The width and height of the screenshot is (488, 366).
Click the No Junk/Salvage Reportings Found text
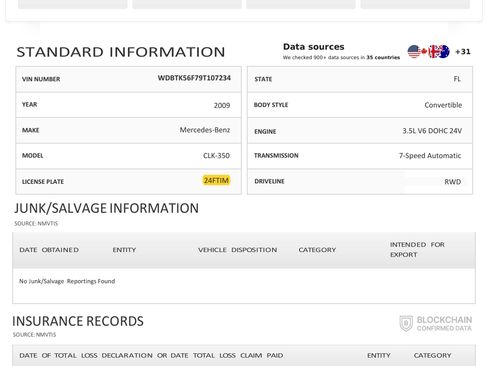click(67, 281)
